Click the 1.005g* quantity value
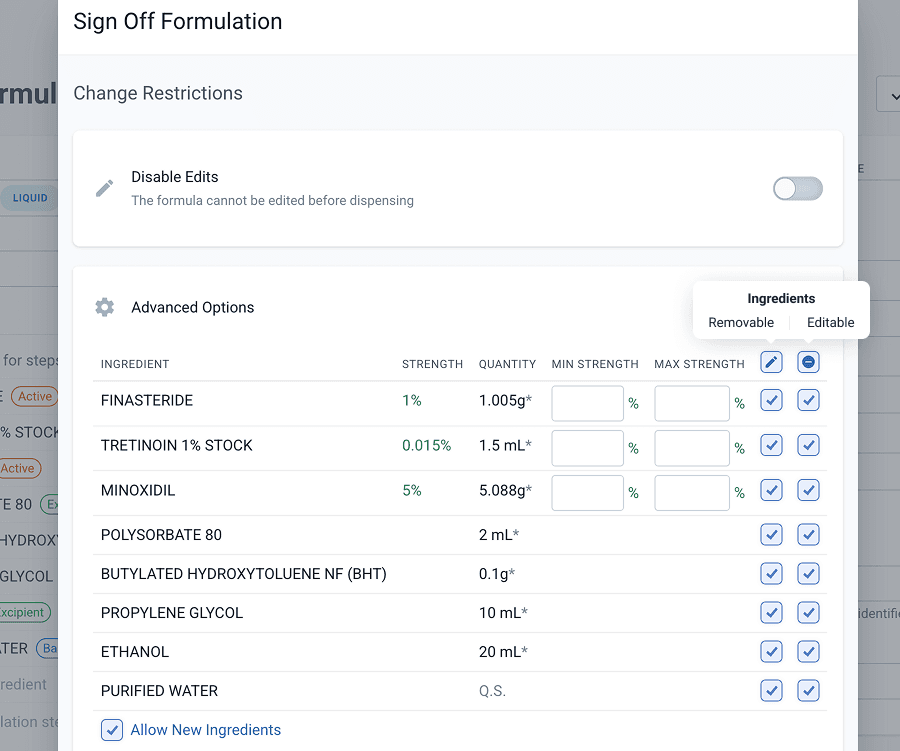This screenshot has height=751, width=900. click(x=505, y=400)
